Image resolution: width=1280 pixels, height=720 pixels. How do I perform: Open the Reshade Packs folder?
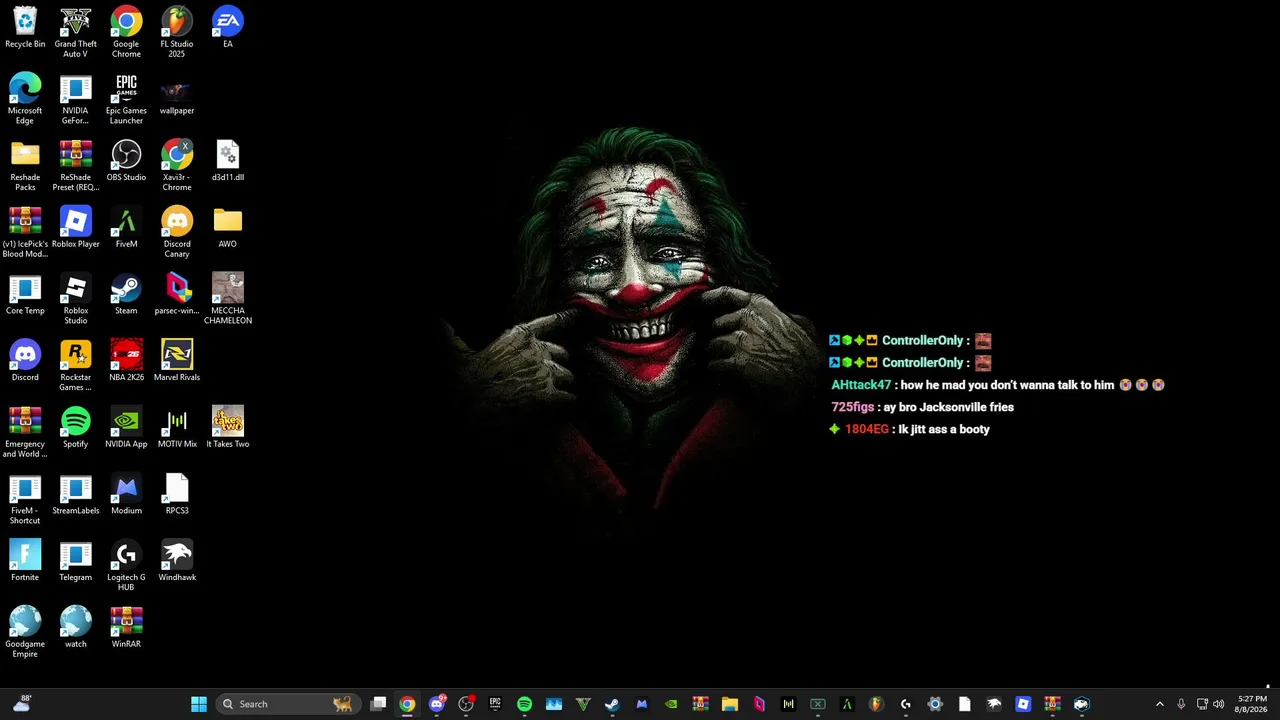tap(25, 166)
